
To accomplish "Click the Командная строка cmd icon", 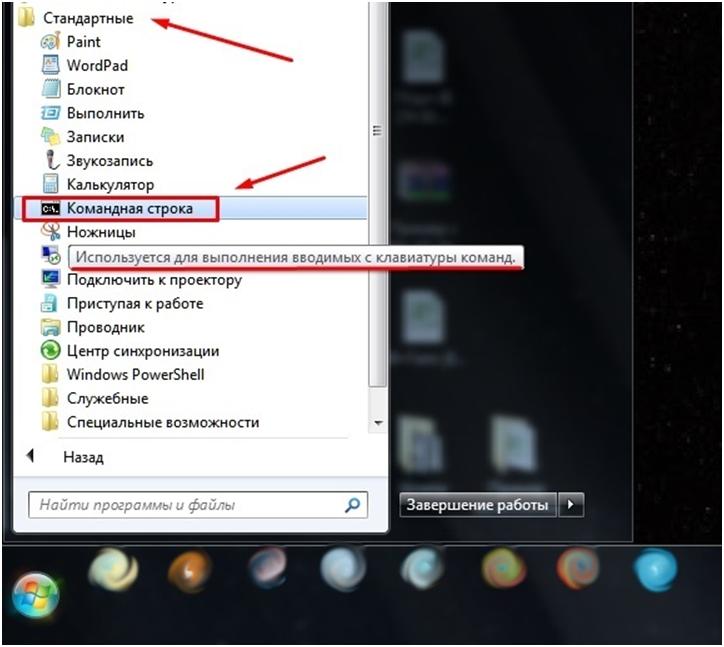I will pos(50,209).
